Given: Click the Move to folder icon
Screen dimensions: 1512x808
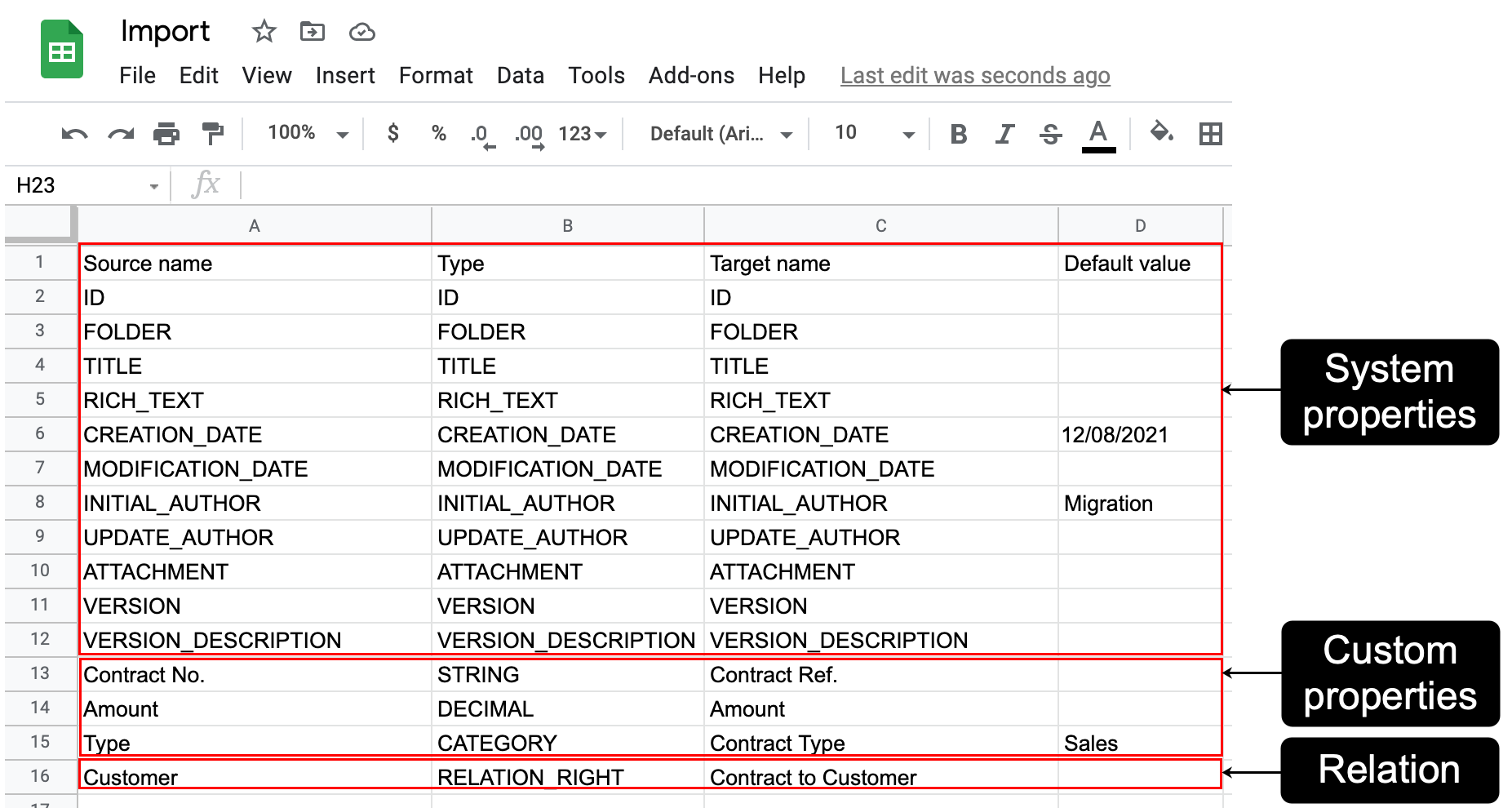Looking at the screenshot, I should click(313, 33).
